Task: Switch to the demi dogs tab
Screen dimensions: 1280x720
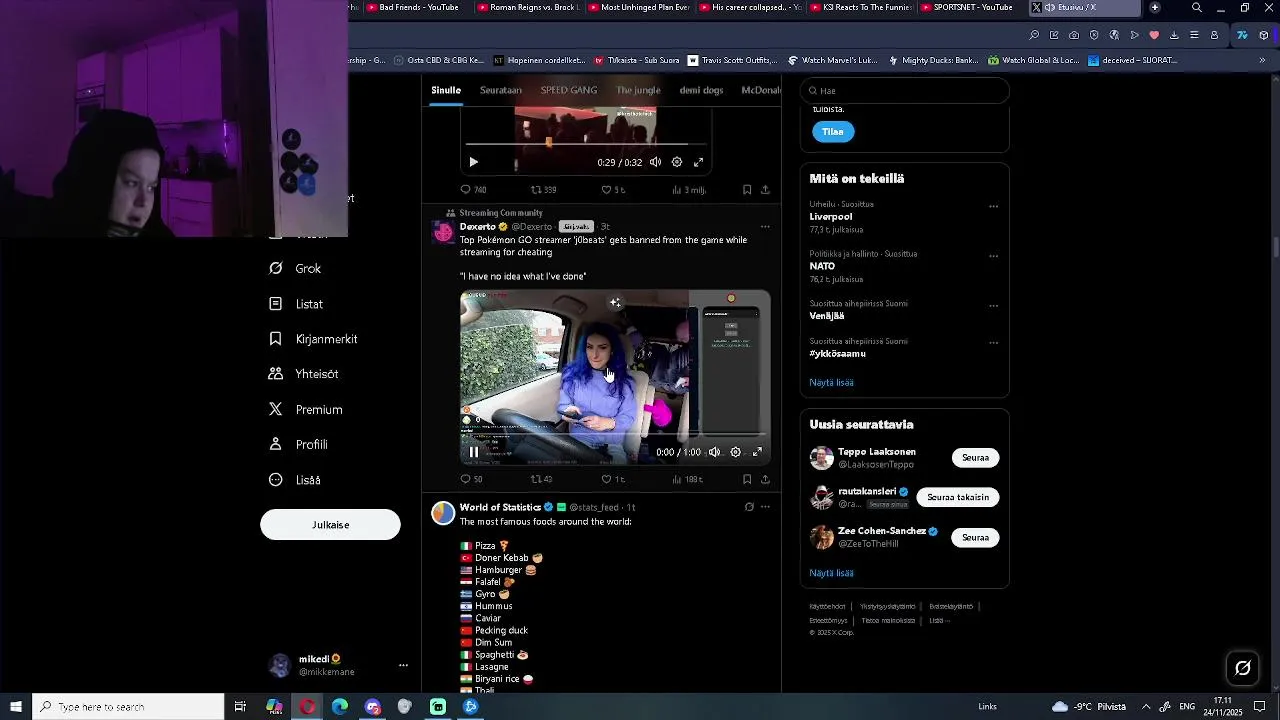Action: point(701,90)
